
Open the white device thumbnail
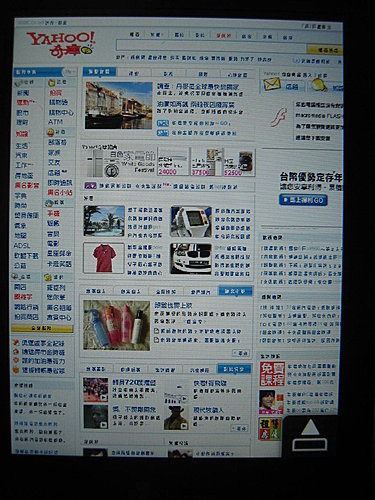pyautogui.click(x=191, y=222)
